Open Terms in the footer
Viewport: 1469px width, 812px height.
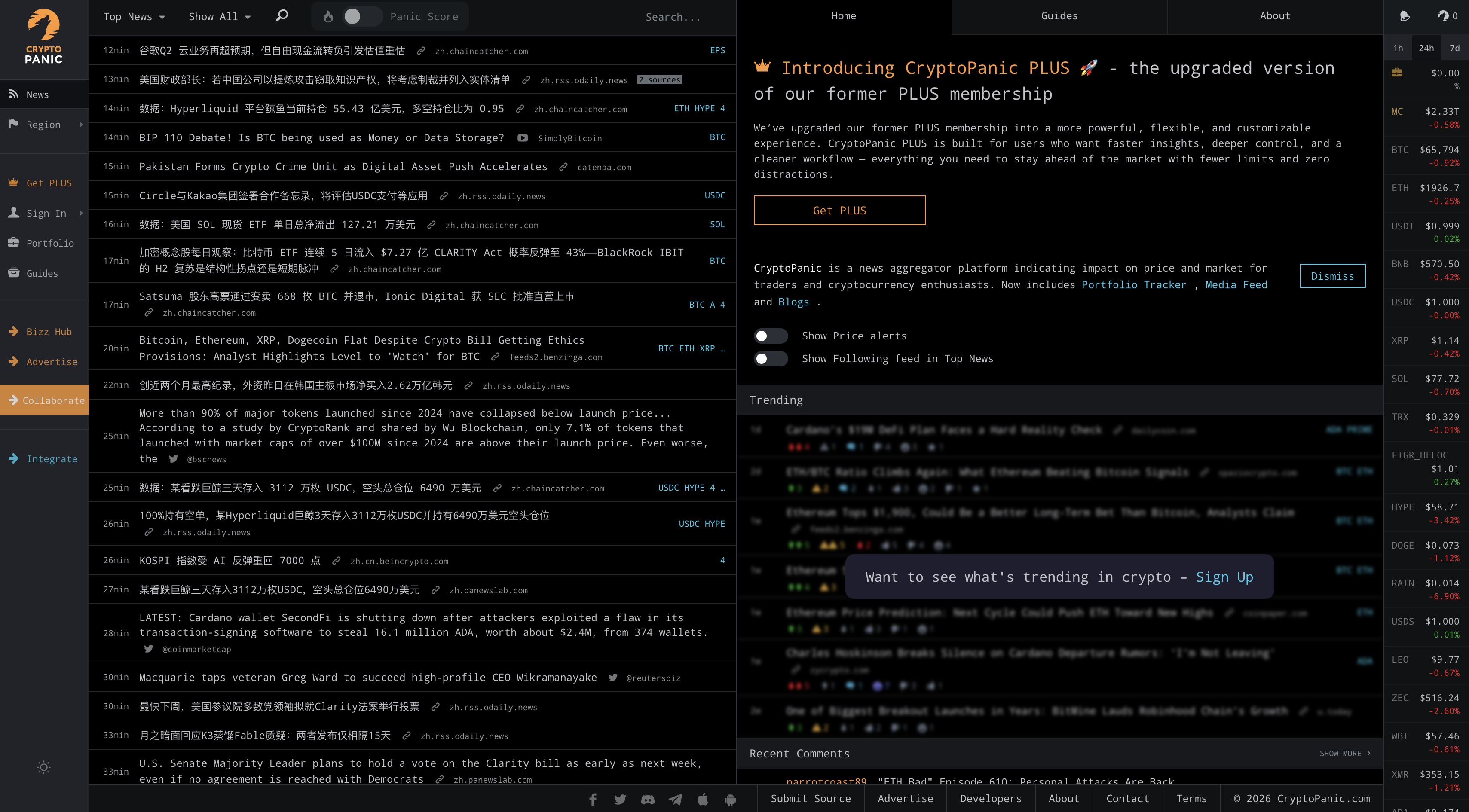click(x=1191, y=798)
